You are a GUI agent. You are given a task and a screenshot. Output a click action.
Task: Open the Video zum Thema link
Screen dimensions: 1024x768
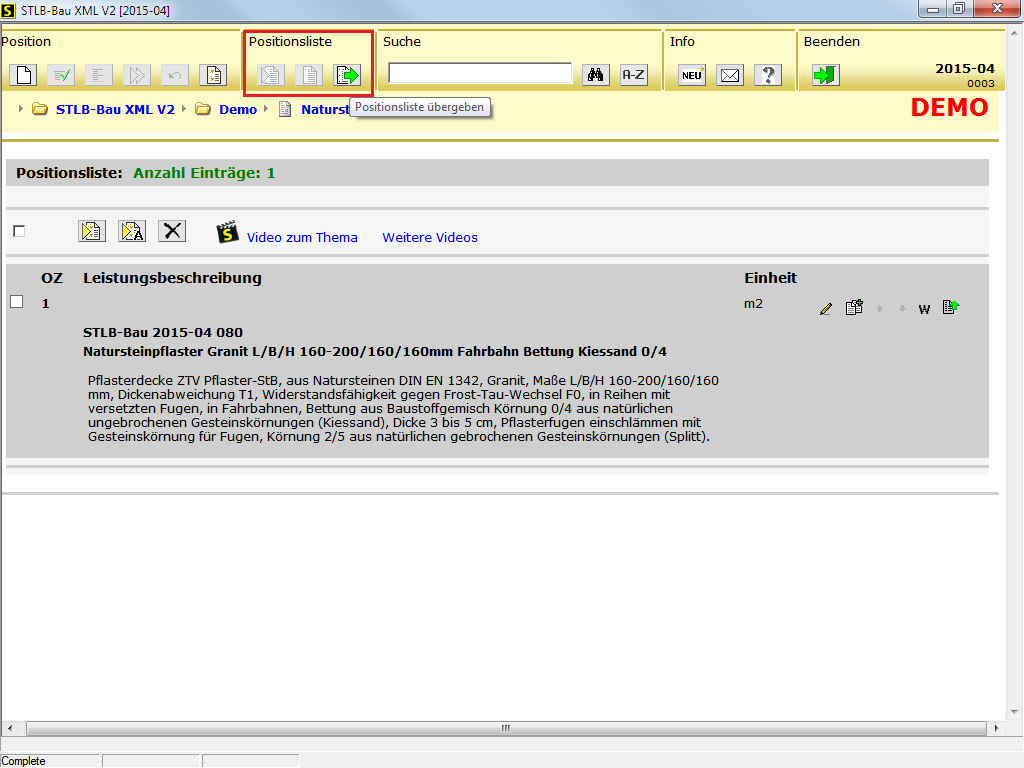tap(302, 238)
